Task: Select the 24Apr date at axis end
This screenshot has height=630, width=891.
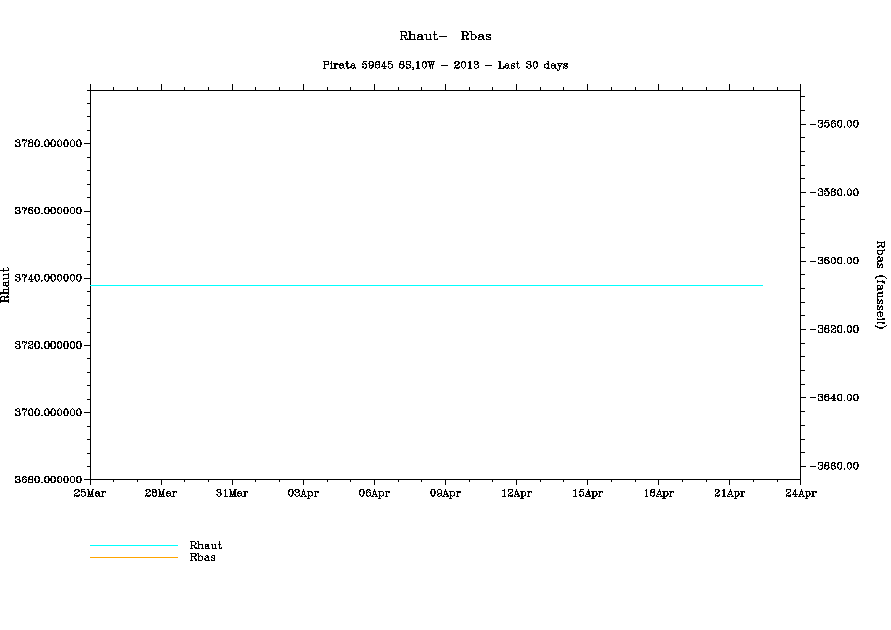Action: (799, 493)
